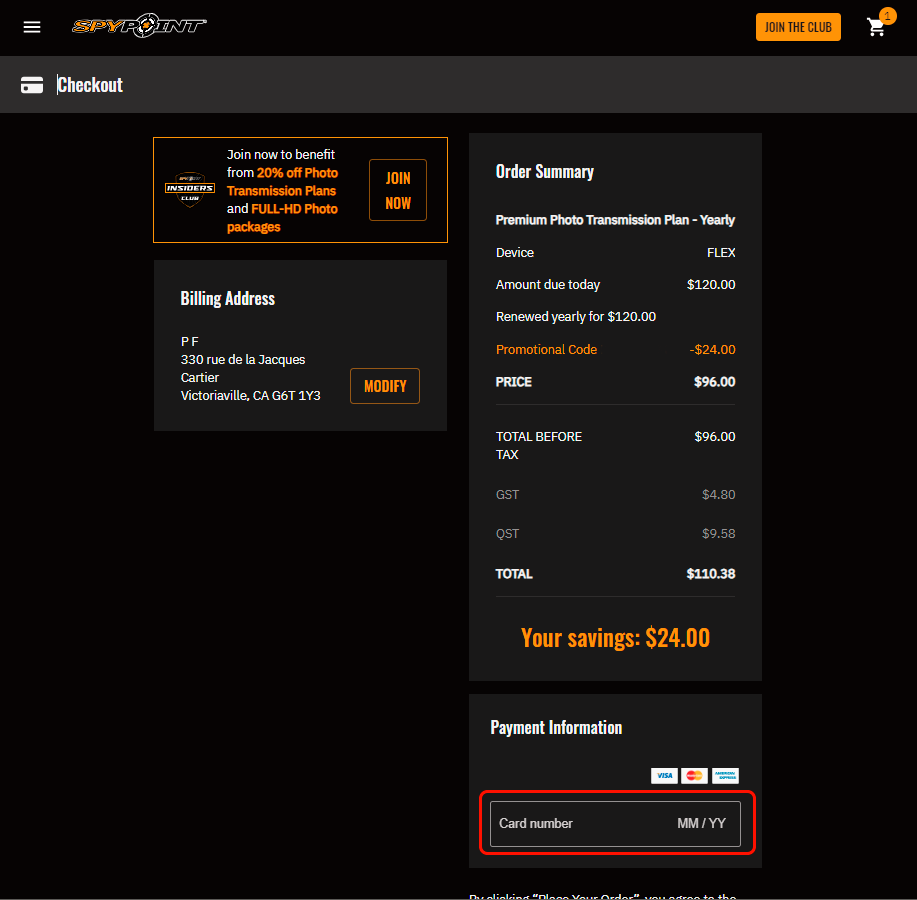This screenshot has width=917, height=900.
Task: Click the Join The Club button
Action: click(x=798, y=27)
